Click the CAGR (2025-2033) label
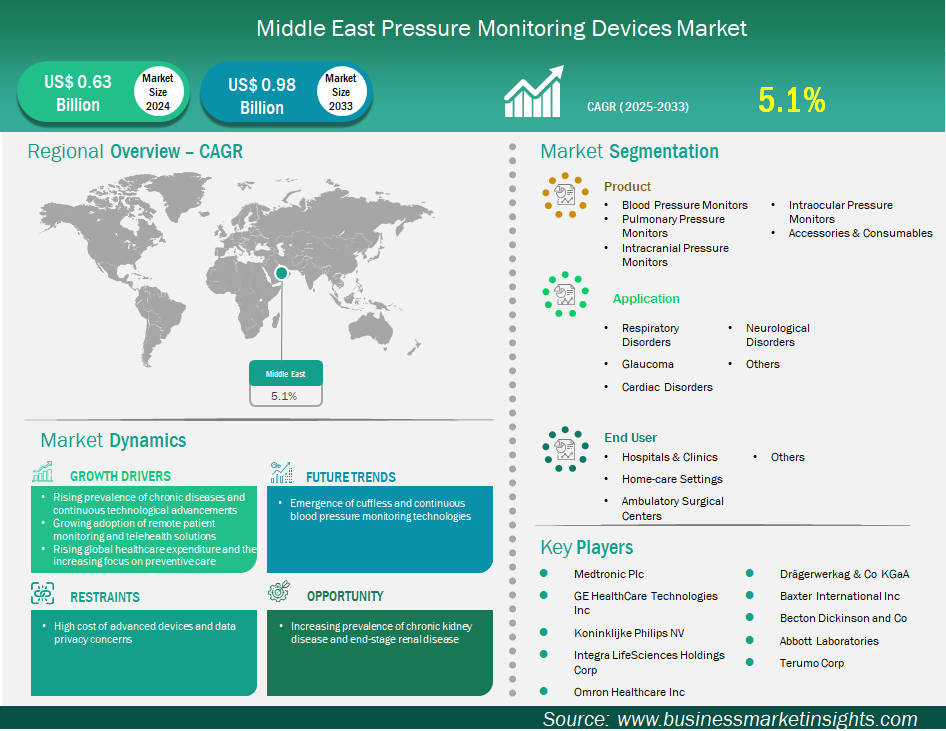 [638, 107]
